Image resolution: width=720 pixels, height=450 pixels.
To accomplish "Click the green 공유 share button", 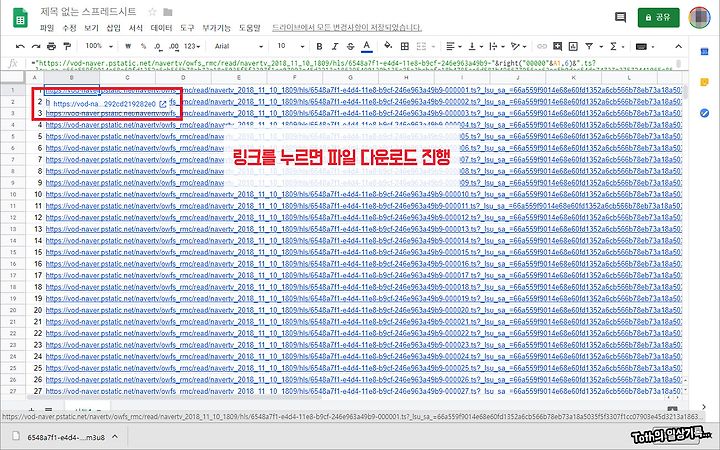I will (658, 17).
